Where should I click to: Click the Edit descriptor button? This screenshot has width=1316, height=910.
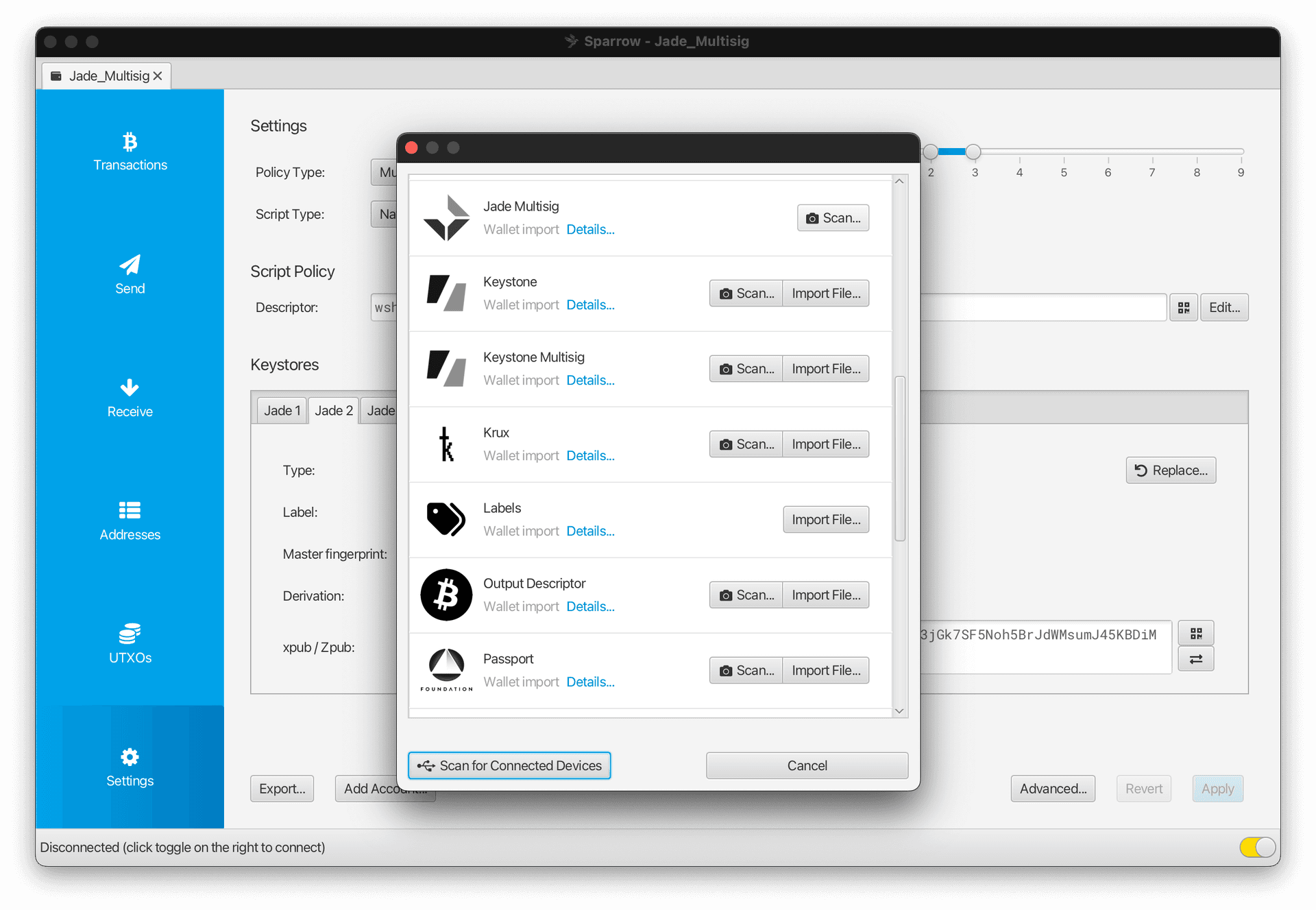(x=1224, y=307)
